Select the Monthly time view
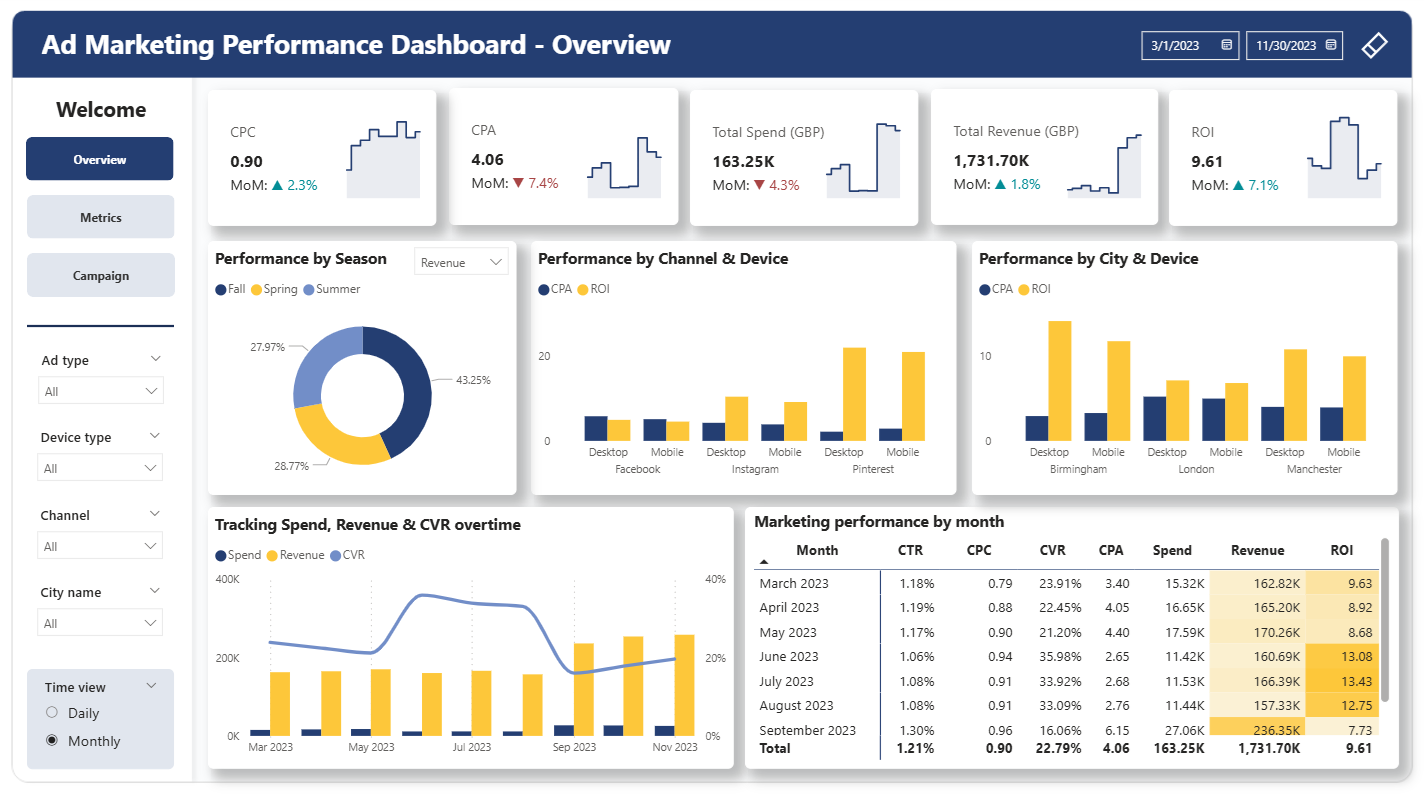The image size is (1424, 794). click(52, 741)
